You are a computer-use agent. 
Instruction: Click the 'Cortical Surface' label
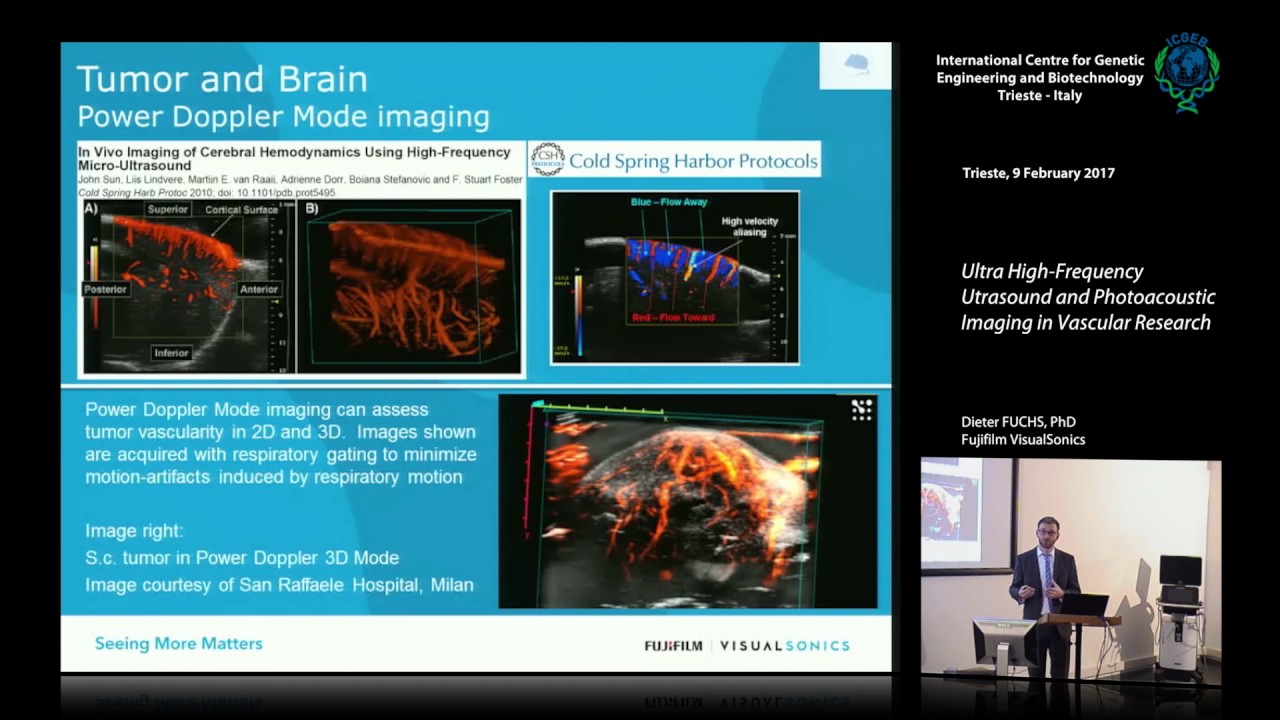click(241, 210)
